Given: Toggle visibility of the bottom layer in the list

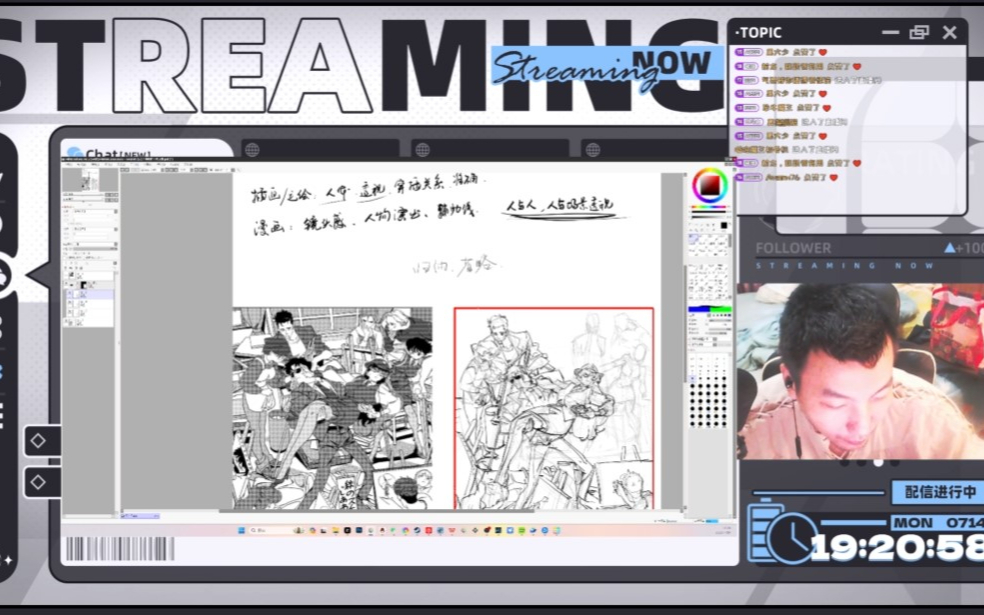Looking at the screenshot, I should coord(67,322).
